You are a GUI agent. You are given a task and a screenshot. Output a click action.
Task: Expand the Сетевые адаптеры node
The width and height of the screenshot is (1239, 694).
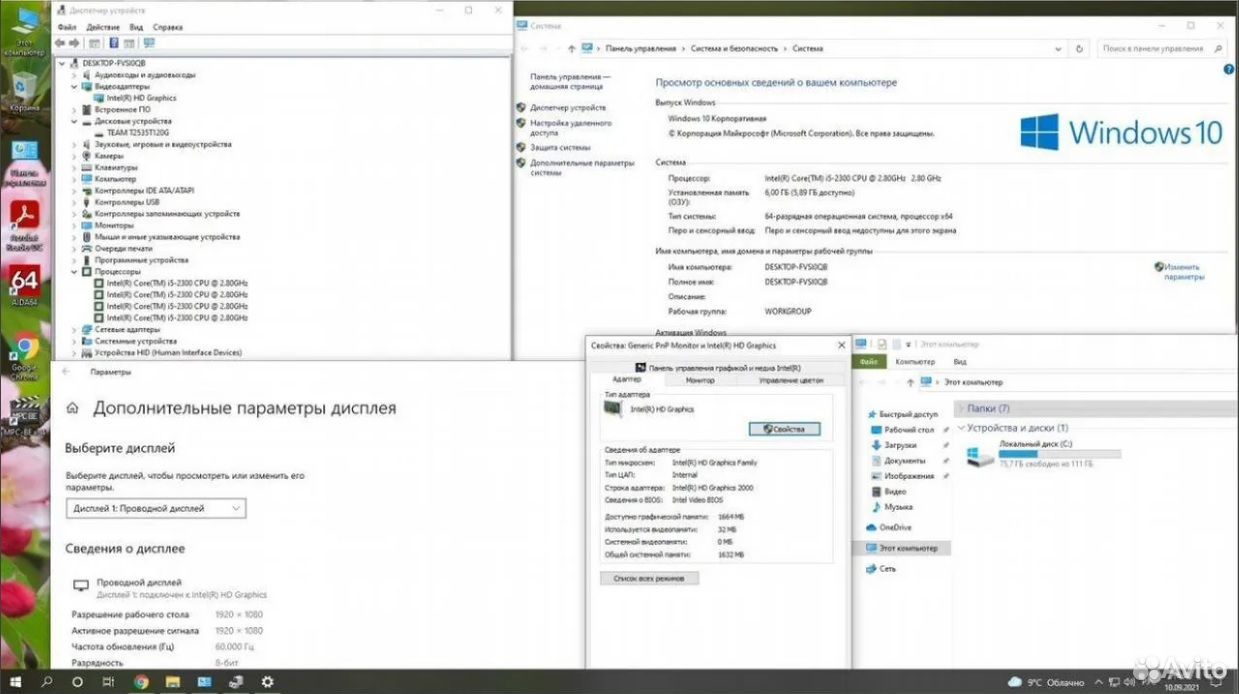[75, 329]
